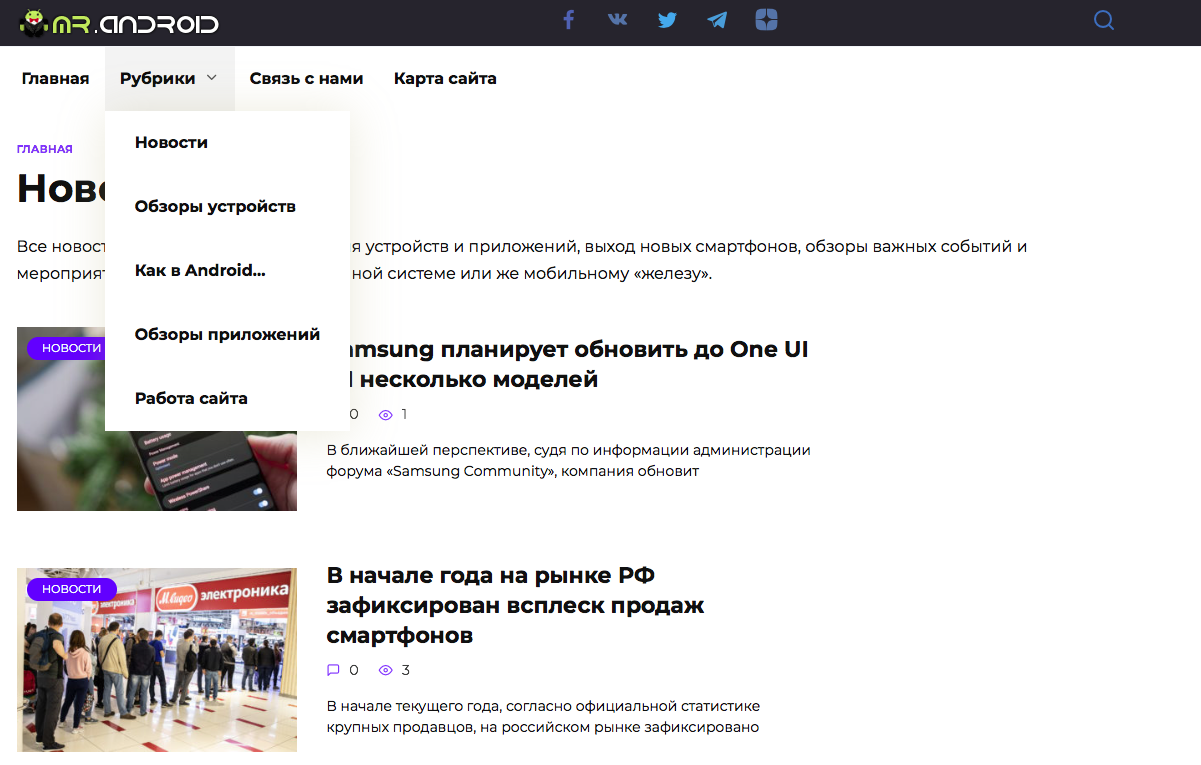The height and width of the screenshot is (765, 1201).
Task: Open site search via magnifier icon
Action: [1103, 20]
